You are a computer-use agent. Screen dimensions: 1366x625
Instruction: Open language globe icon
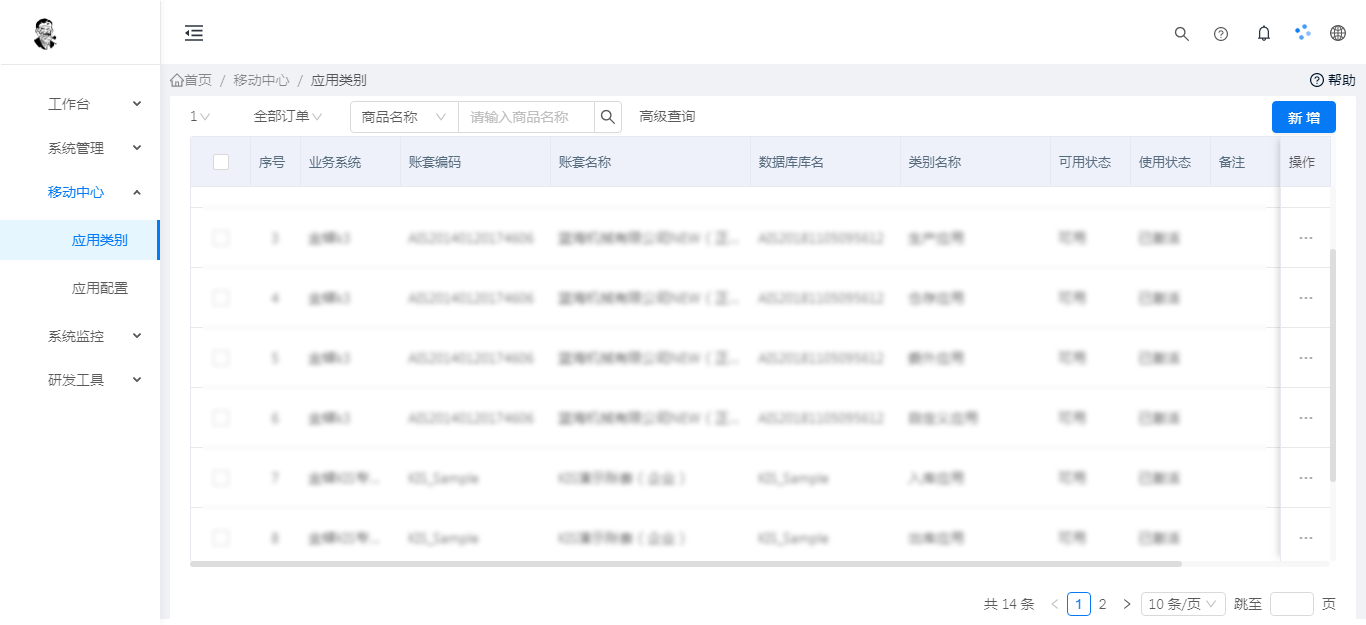click(1337, 33)
